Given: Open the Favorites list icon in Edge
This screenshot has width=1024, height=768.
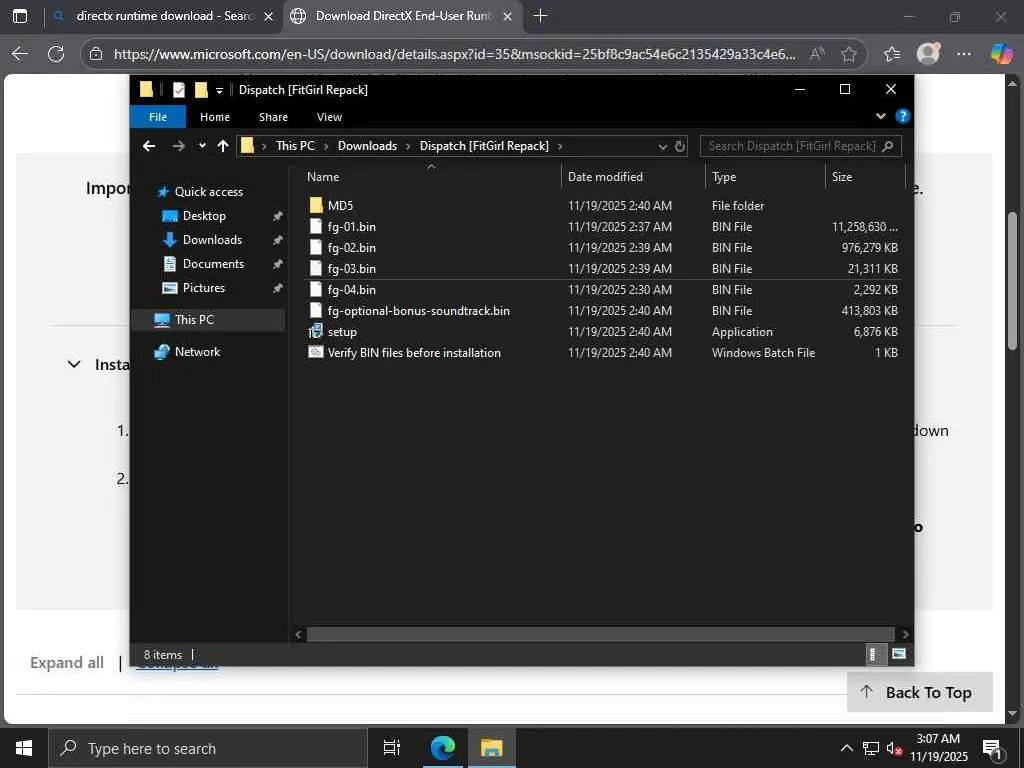Looking at the screenshot, I should point(891,54).
